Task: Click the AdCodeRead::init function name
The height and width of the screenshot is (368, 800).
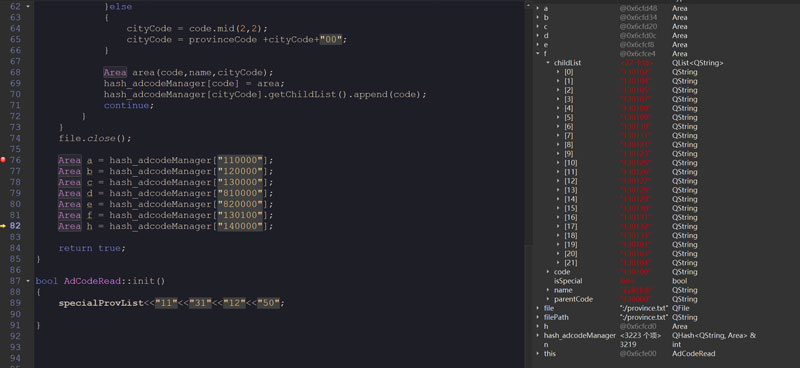Action: coord(115,281)
